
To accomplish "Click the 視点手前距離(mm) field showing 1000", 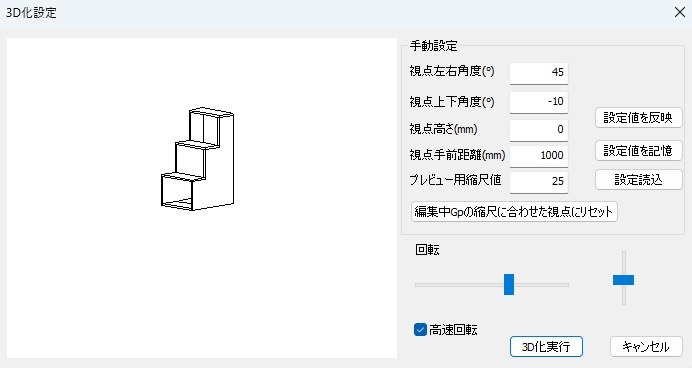I will [539, 156].
